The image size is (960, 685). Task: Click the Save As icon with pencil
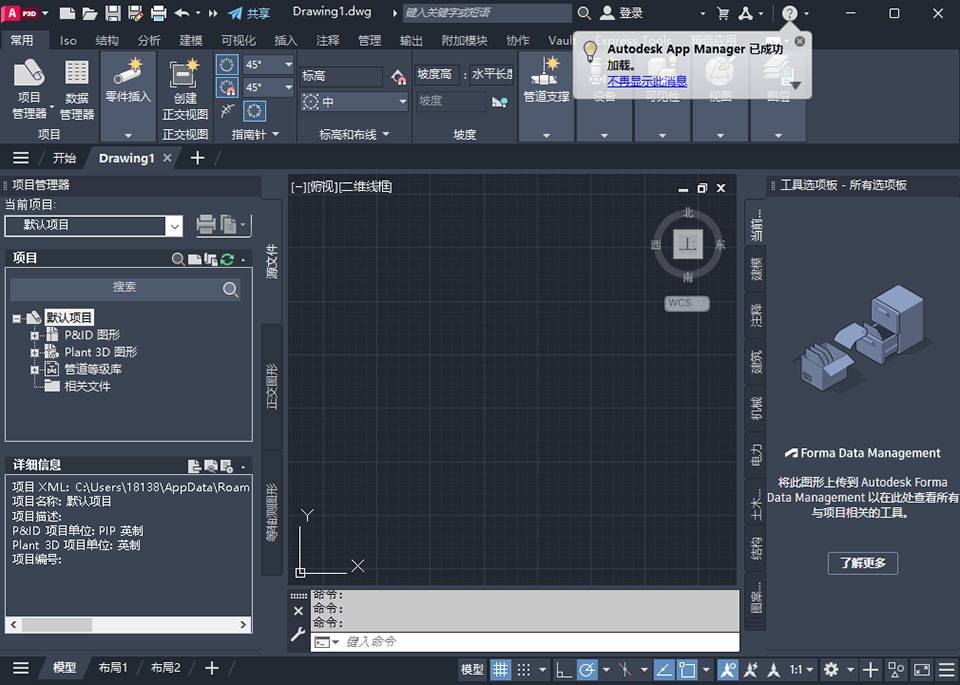click(135, 13)
